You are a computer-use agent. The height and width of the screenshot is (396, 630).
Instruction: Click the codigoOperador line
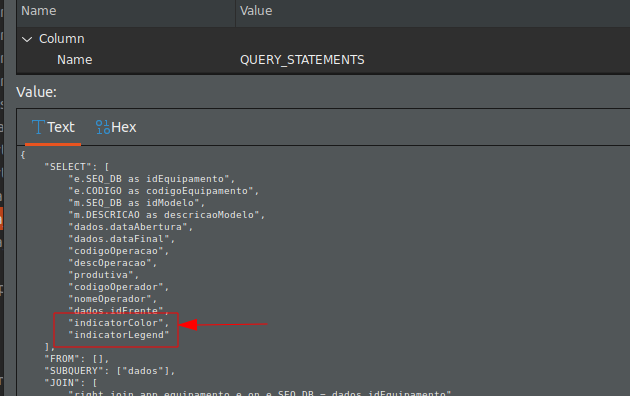click(x=119, y=287)
